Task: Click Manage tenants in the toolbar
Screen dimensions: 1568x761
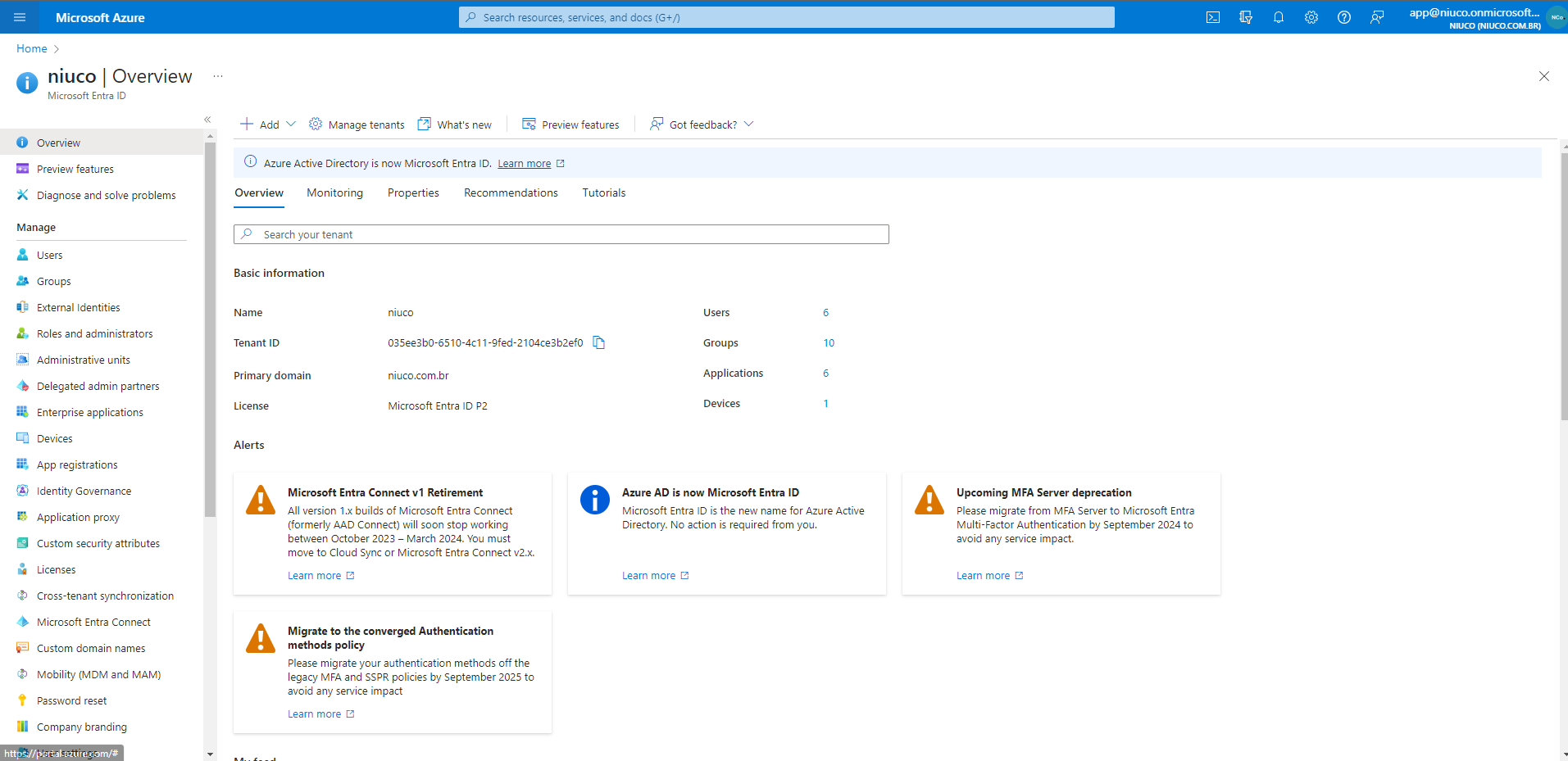Action: coord(357,125)
